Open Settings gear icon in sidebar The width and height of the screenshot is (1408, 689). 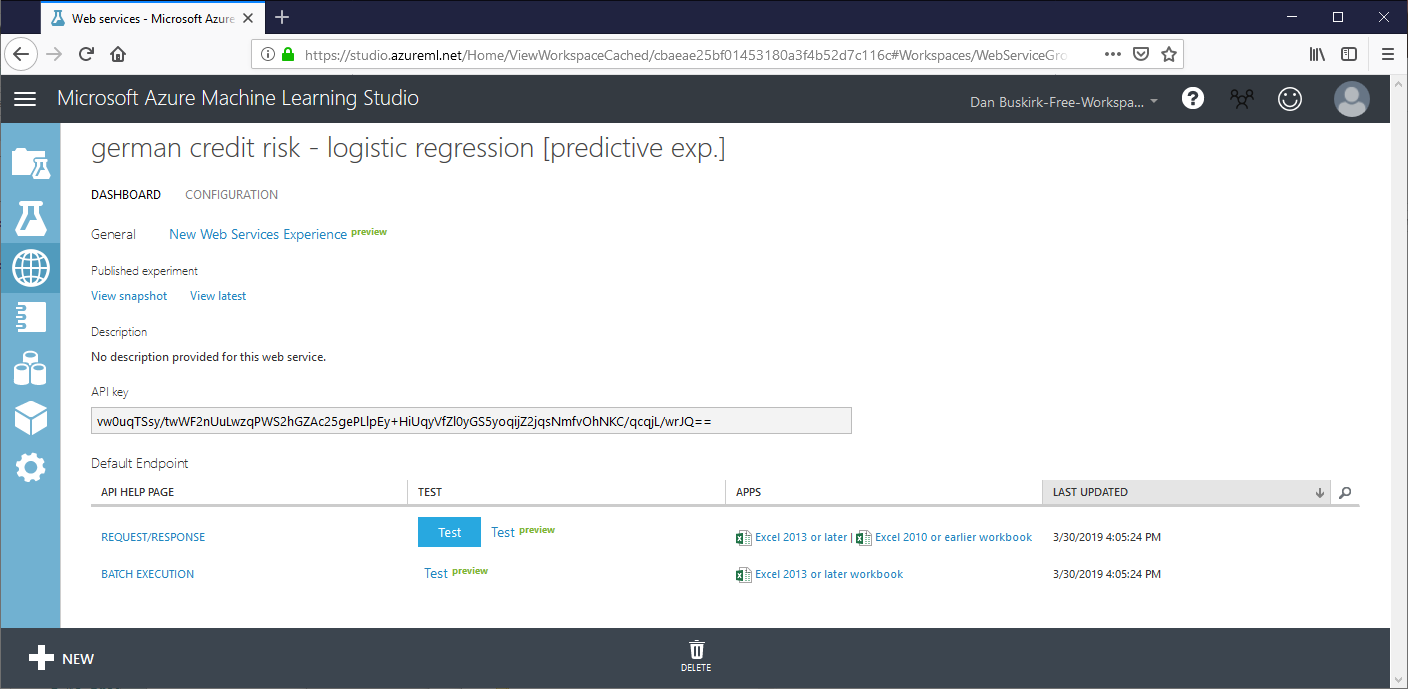30,467
